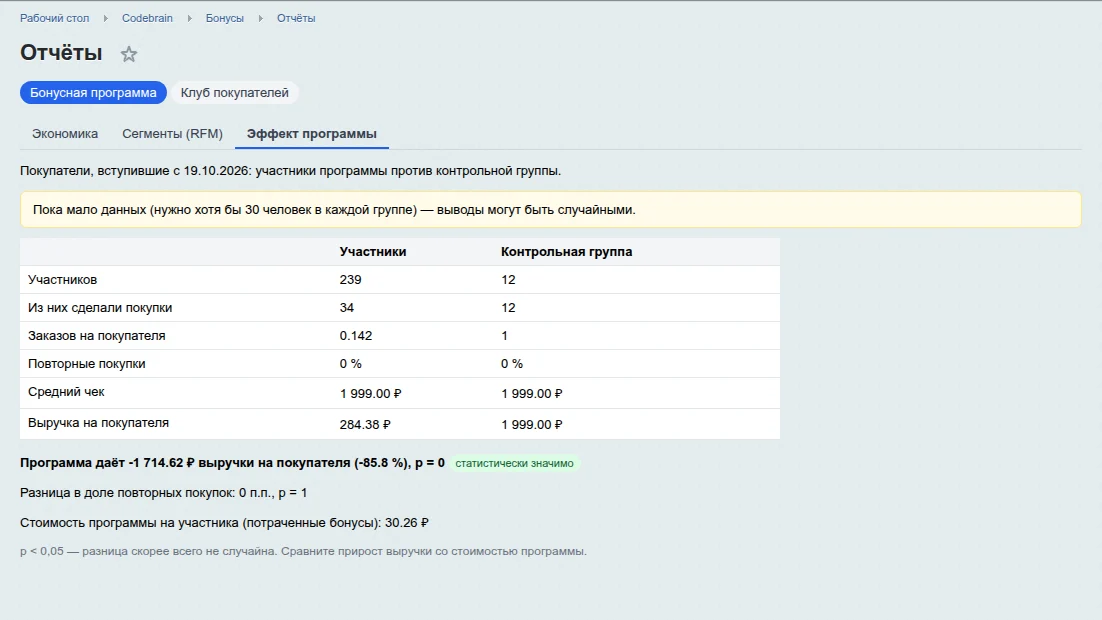
Task: Click Стоимость программы на участника line
Action: click(x=224, y=523)
